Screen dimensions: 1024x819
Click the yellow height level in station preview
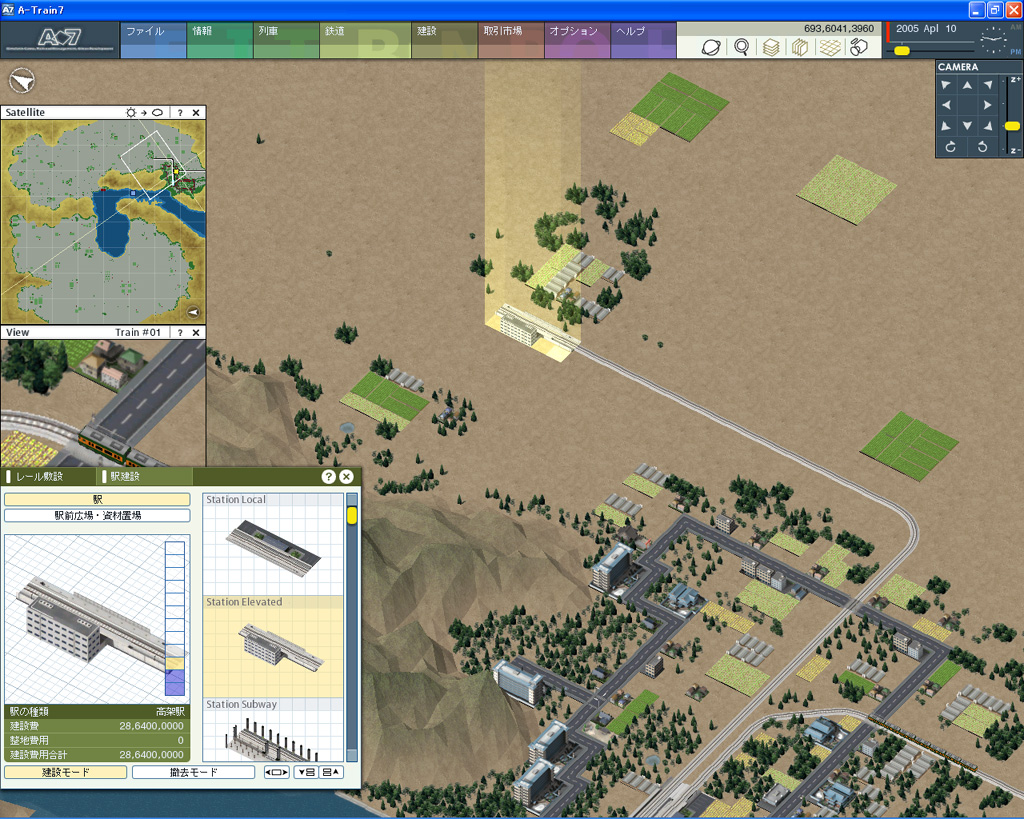175,664
